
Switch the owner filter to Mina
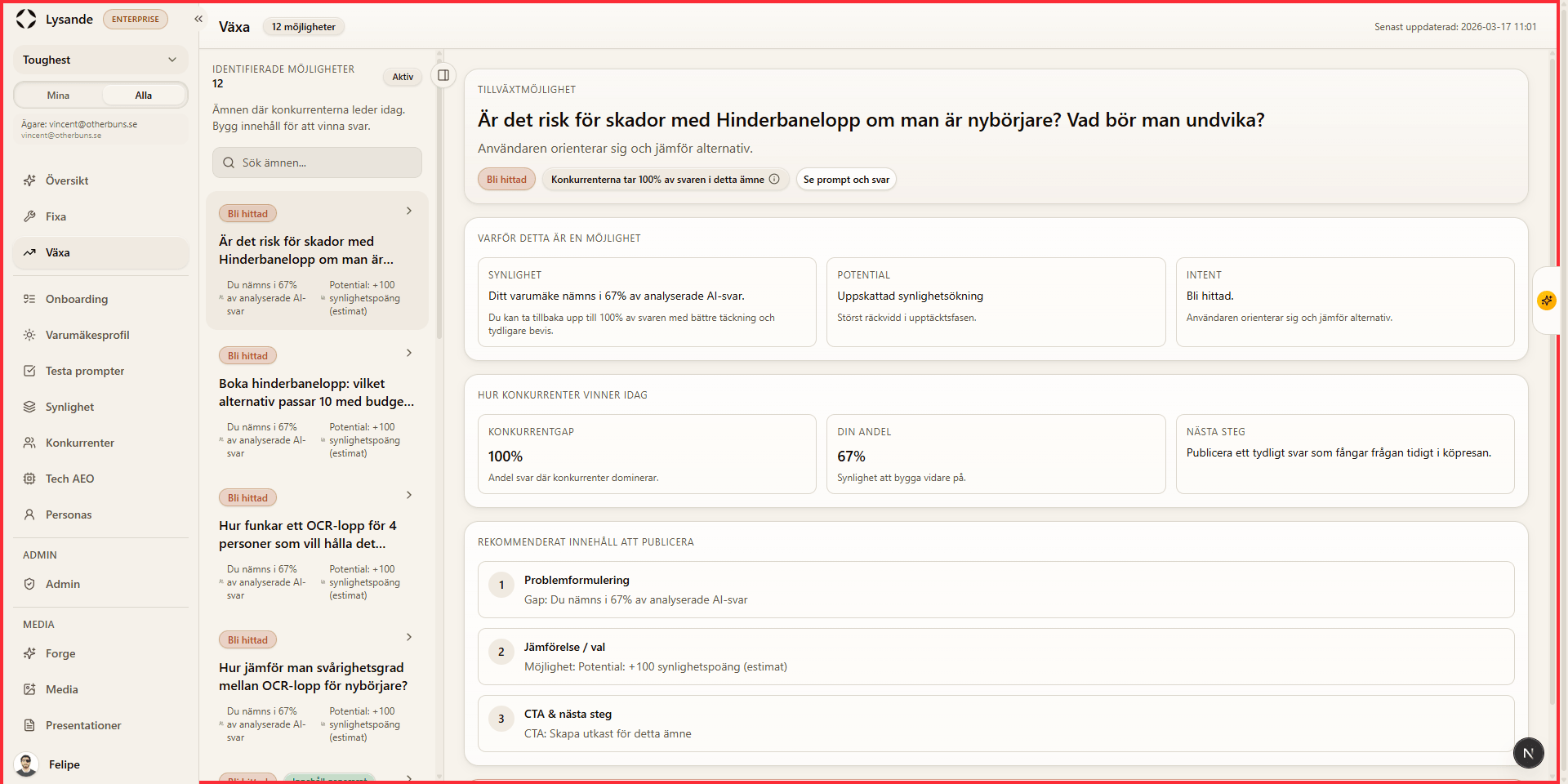click(x=58, y=96)
